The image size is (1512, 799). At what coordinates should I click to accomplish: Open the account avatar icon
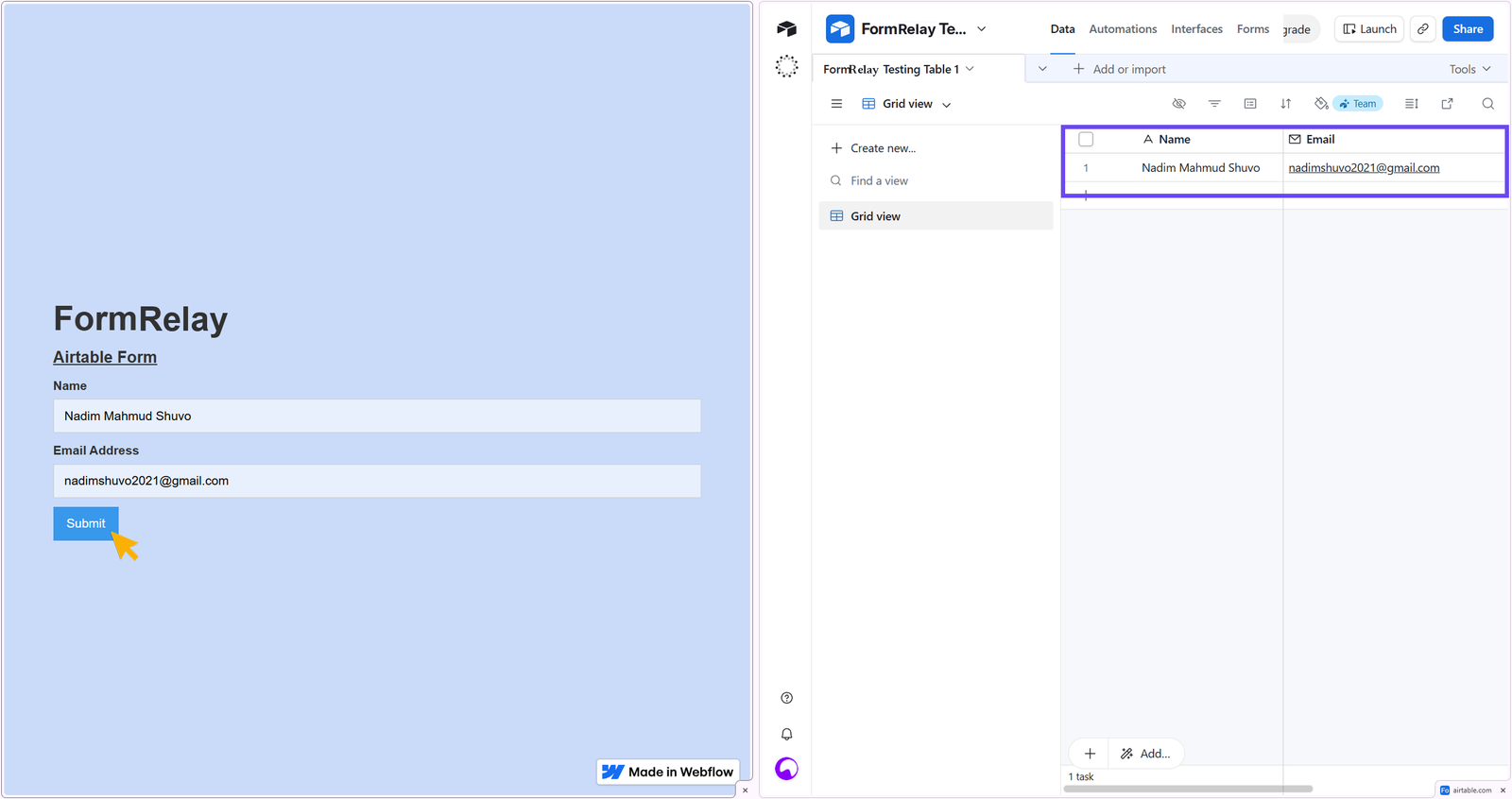tap(786, 769)
